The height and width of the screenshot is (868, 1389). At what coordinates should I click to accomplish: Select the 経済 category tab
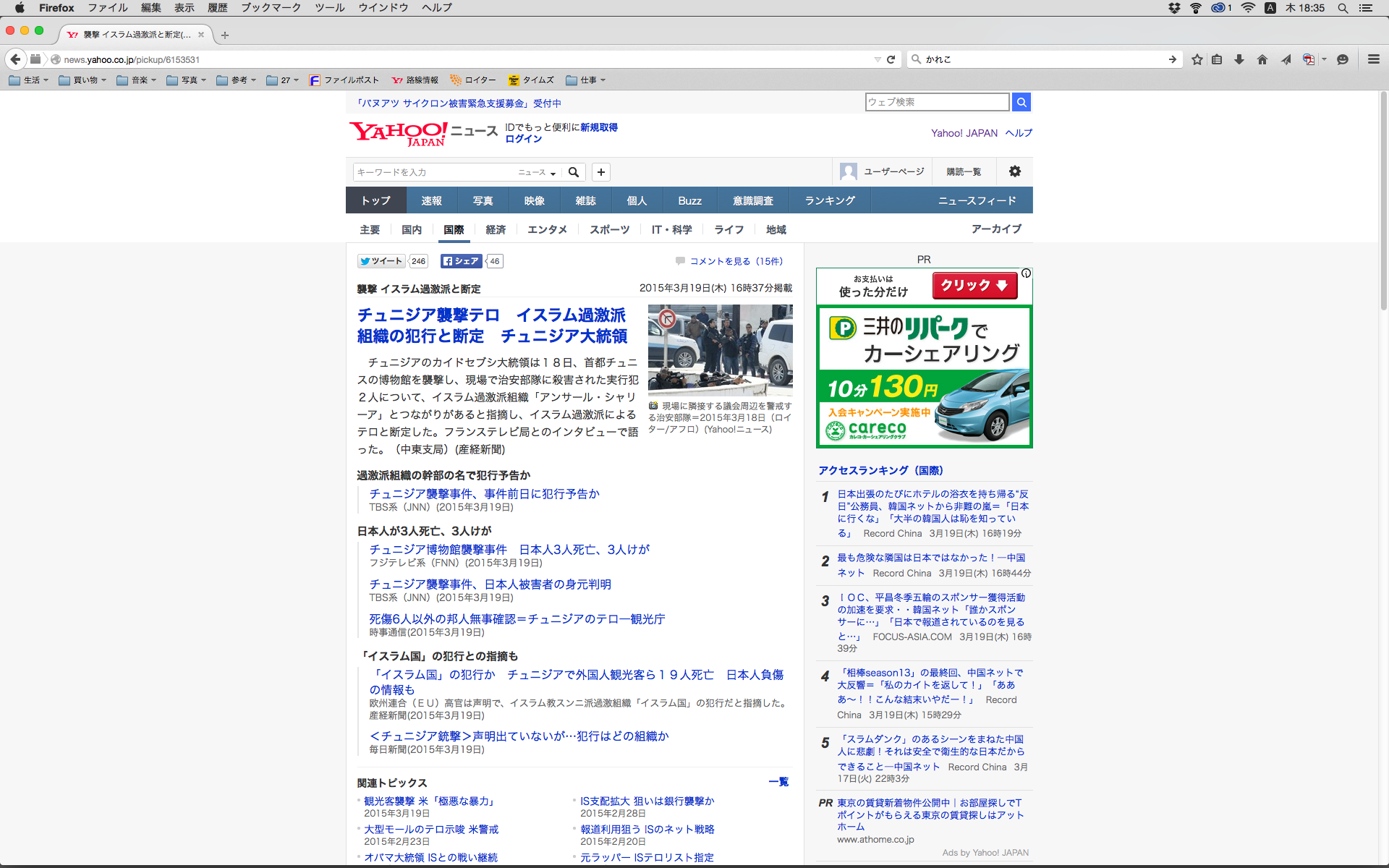[x=496, y=229]
